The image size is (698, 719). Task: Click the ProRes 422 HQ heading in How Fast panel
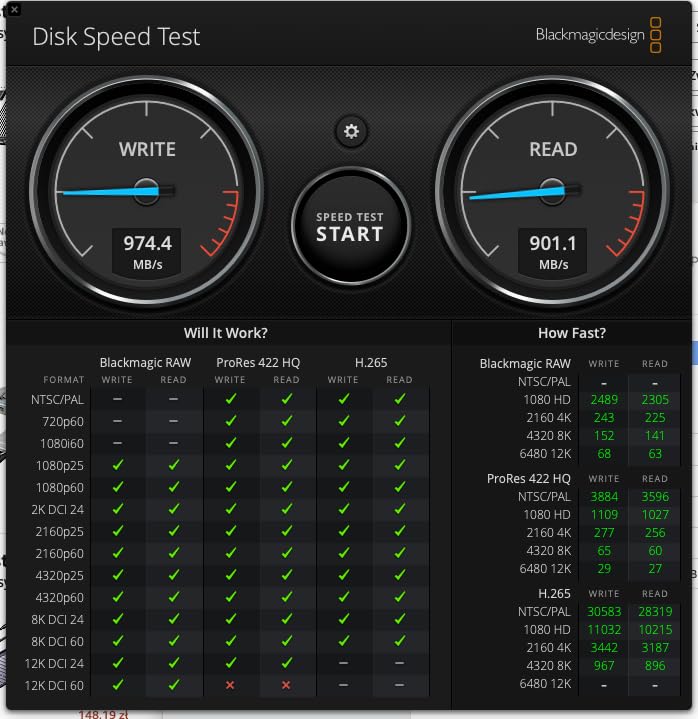528,479
